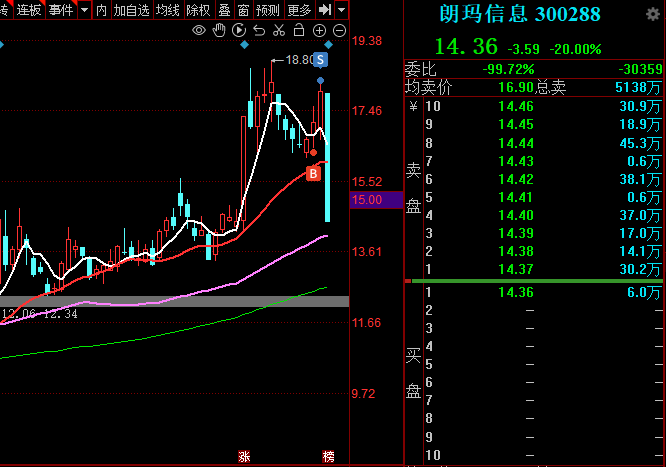The height and width of the screenshot is (467, 666).
Task: Click the circular replay play icon
Action: coord(240,32)
